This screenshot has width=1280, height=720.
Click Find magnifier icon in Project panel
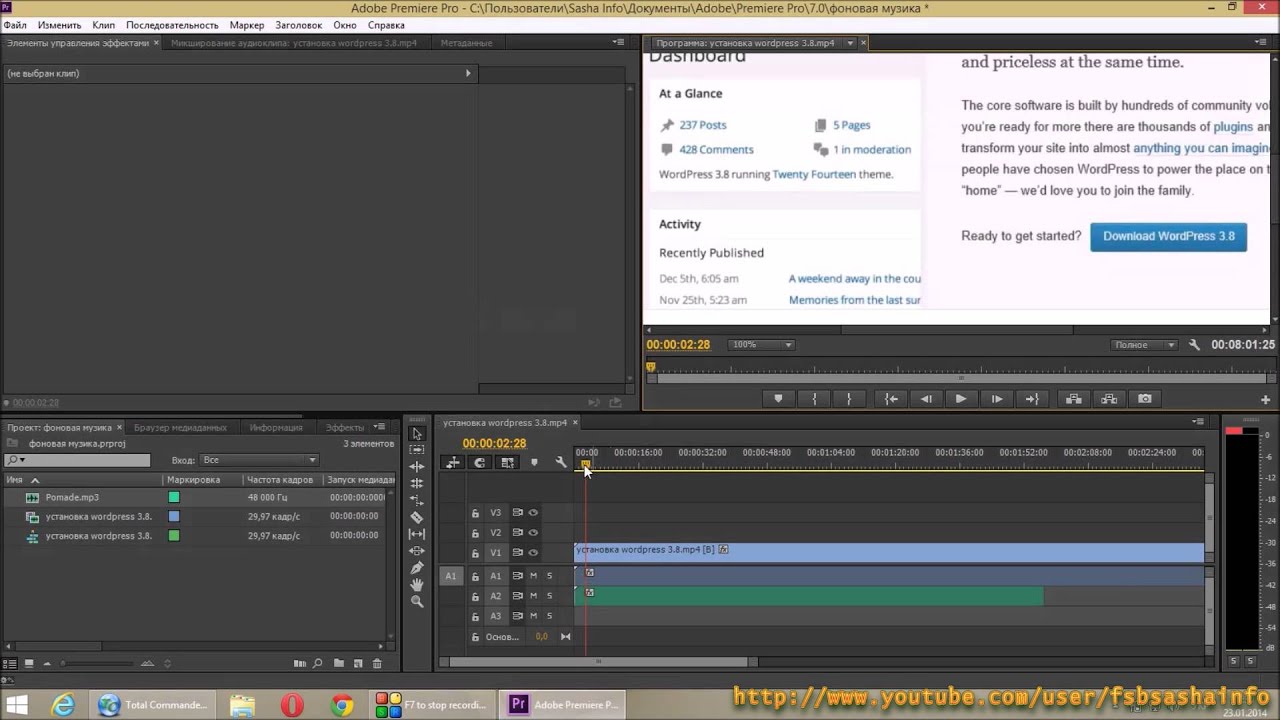coord(318,663)
